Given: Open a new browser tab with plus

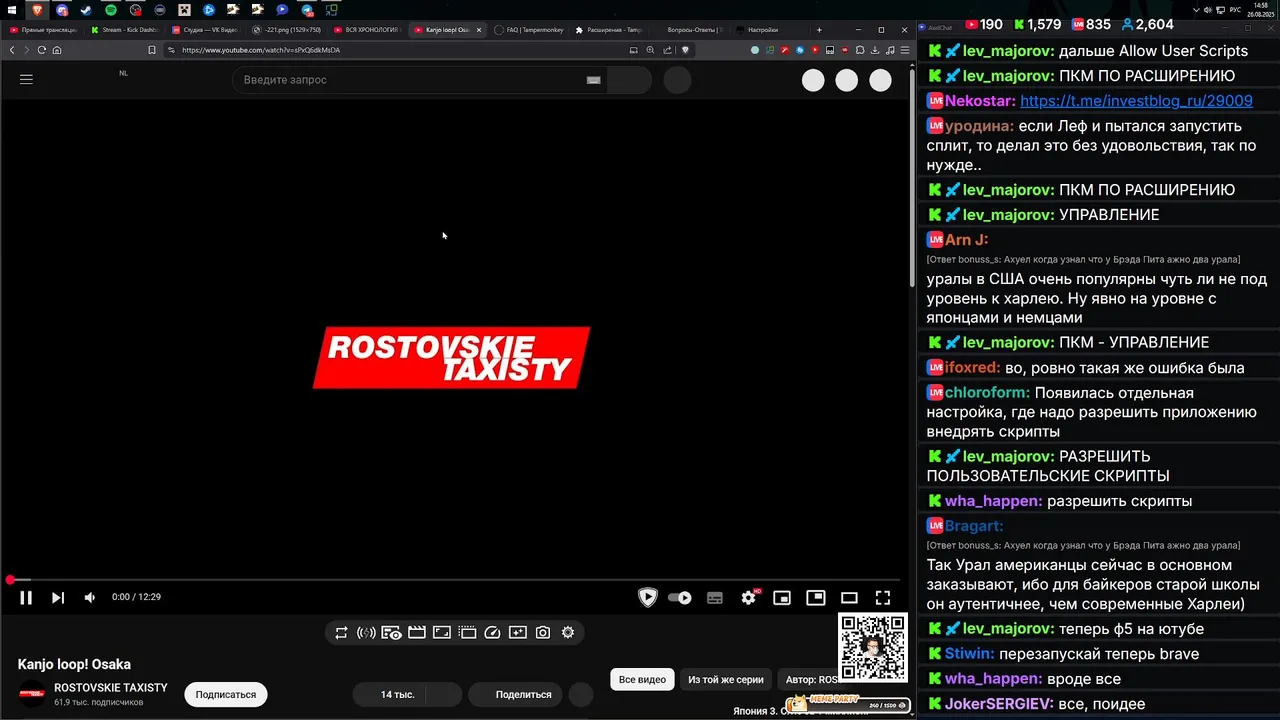Looking at the screenshot, I should click(x=819, y=30).
